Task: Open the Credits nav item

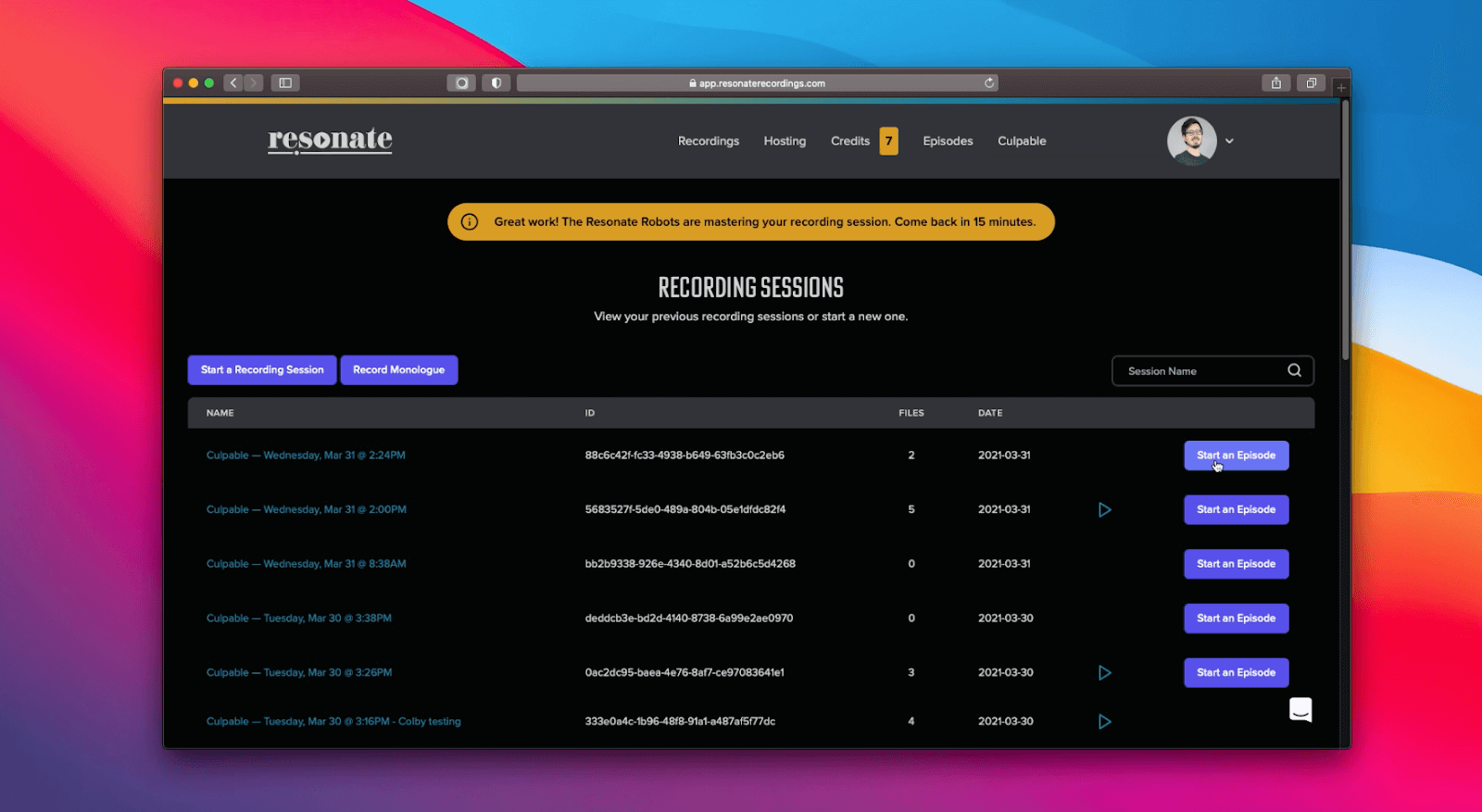Action: pyautogui.click(x=850, y=141)
